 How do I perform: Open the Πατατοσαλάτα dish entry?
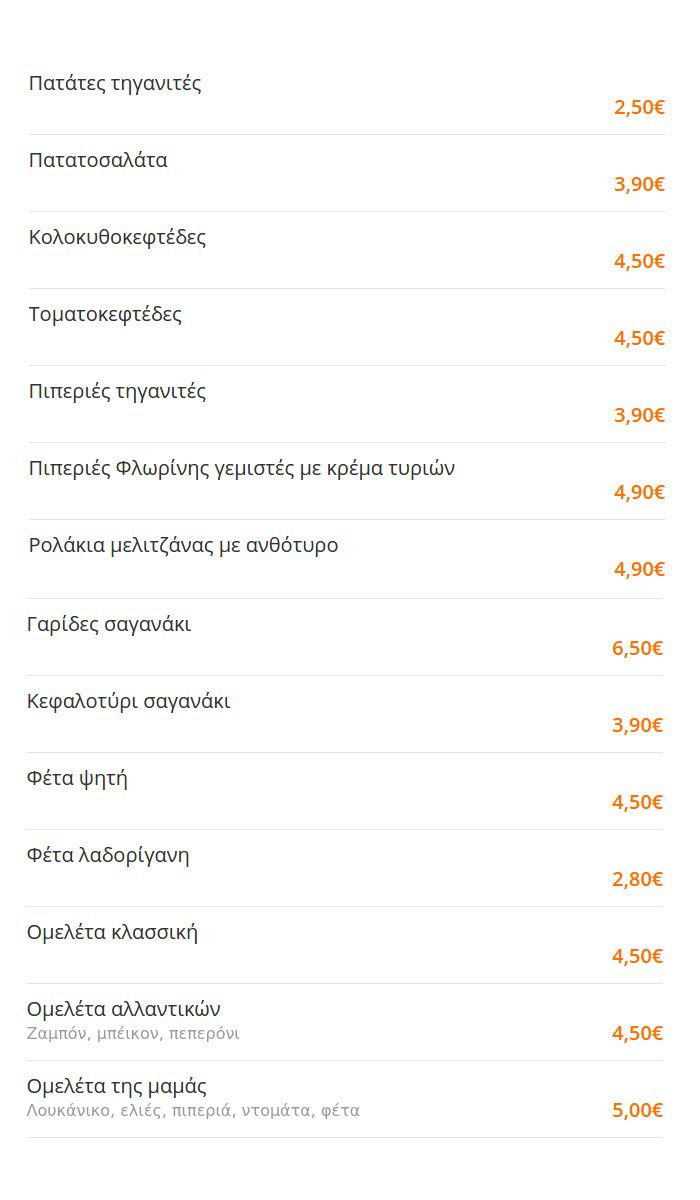click(x=346, y=173)
